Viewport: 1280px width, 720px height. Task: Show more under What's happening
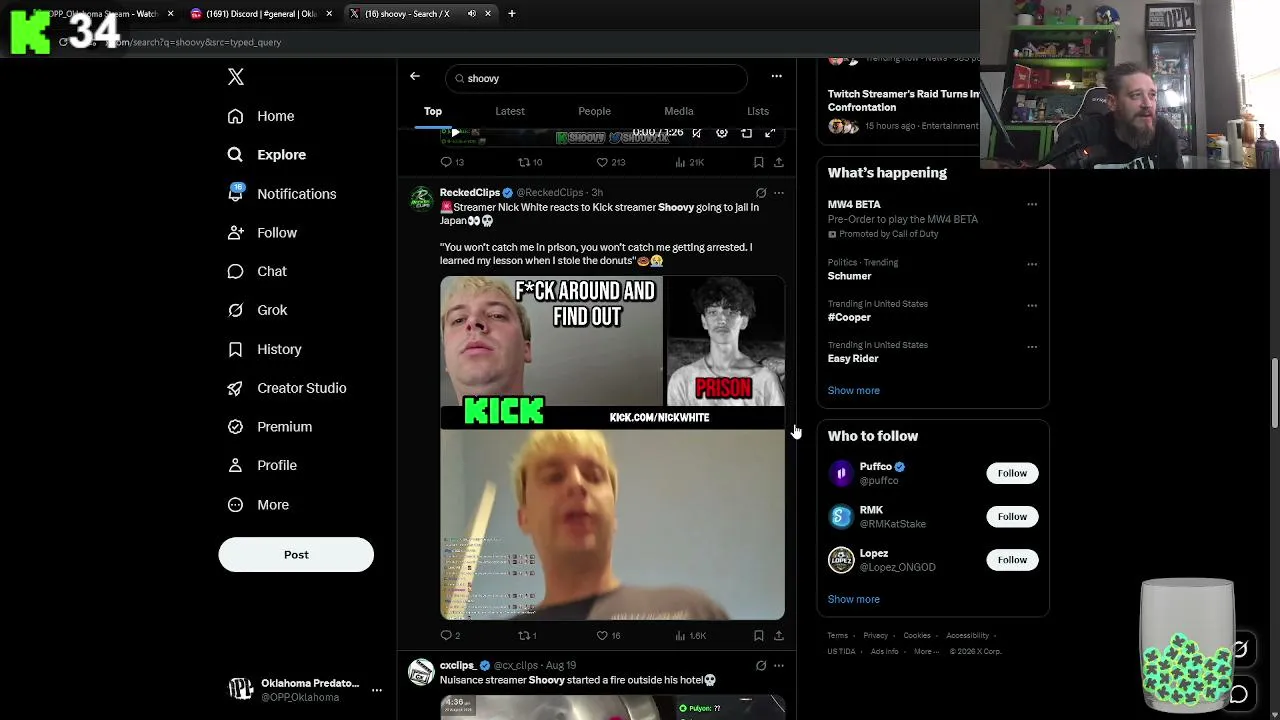pyautogui.click(x=854, y=390)
